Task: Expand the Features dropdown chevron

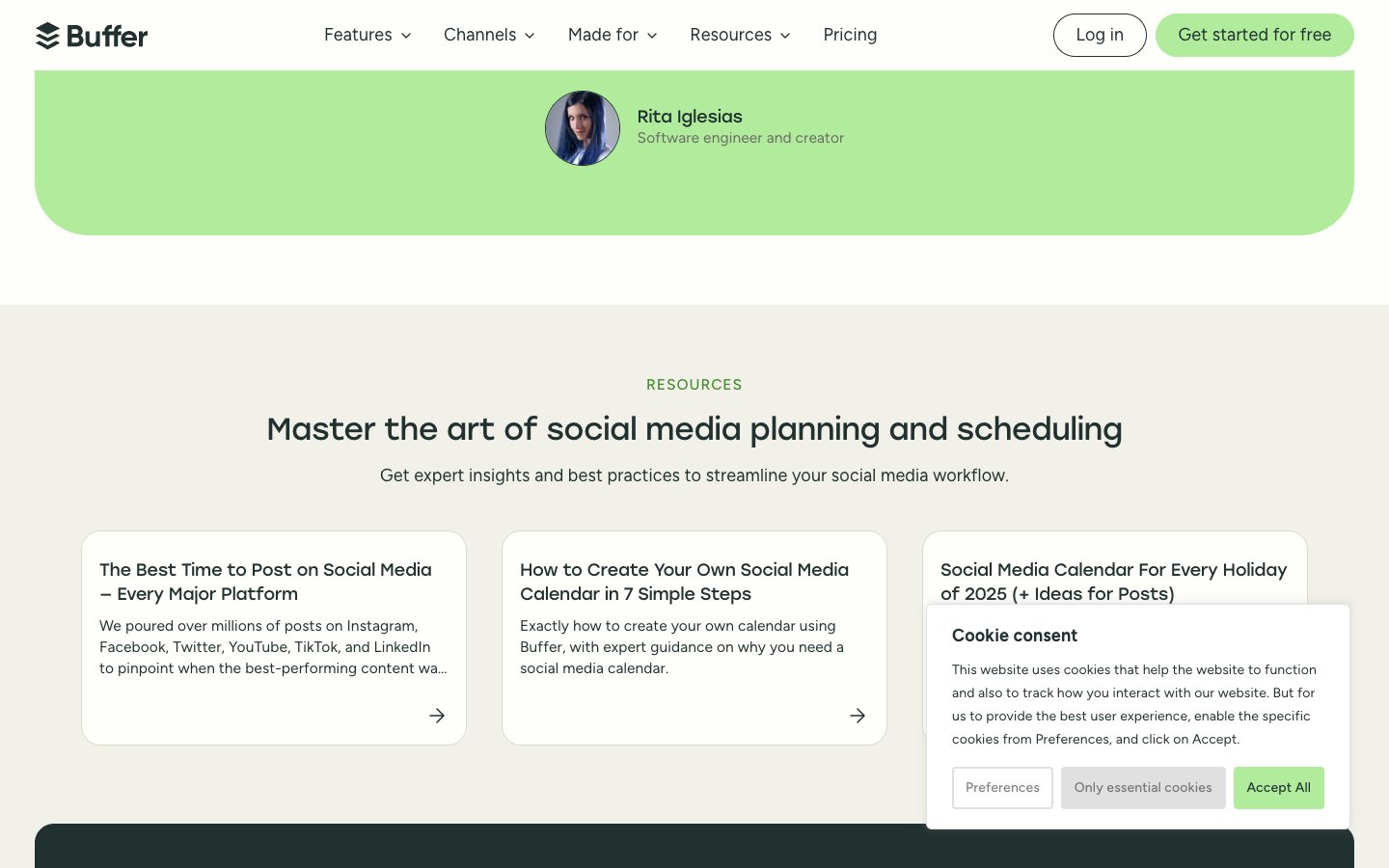Action: [406, 36]
